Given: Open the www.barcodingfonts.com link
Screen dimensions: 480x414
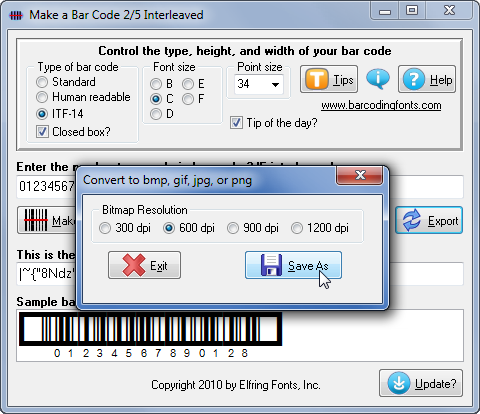Looking at the screenshot, I should pos(381,105).
